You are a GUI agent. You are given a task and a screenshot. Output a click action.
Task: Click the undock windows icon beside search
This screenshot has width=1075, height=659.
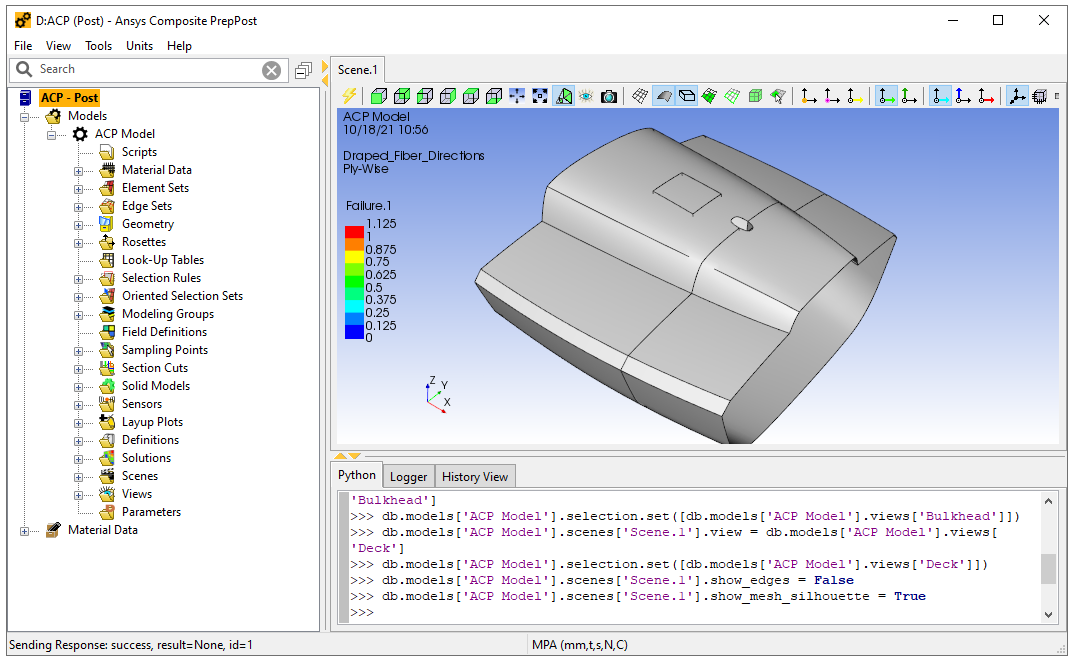tap(303, 70)
